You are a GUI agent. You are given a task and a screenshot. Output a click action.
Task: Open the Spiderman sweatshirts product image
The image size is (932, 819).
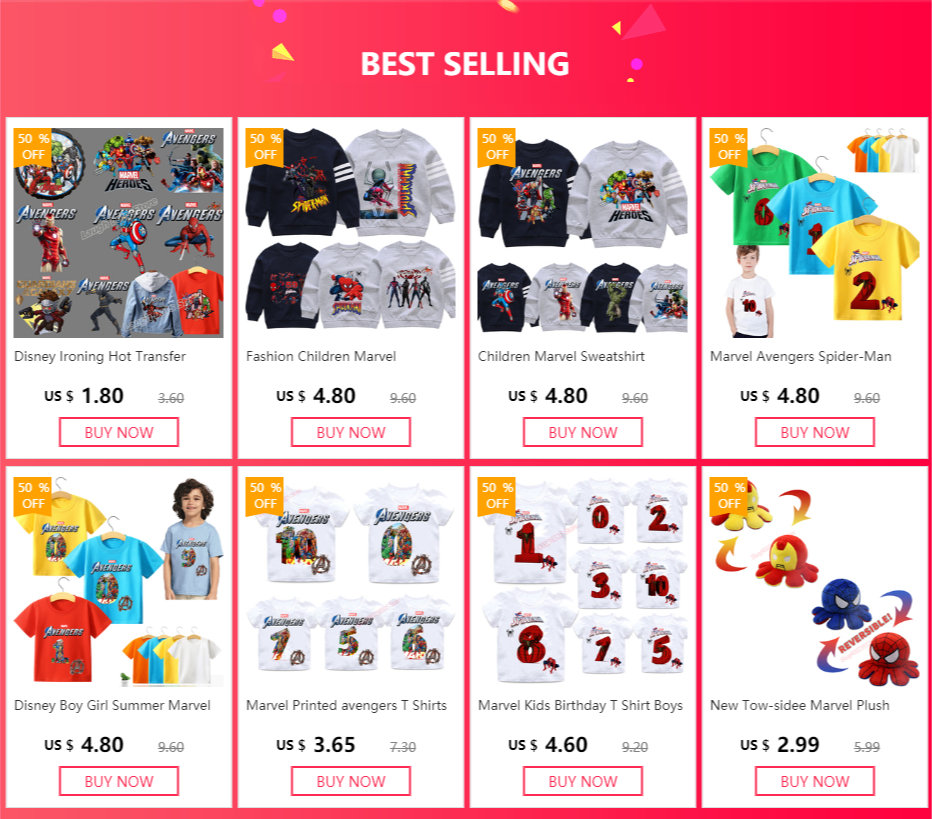[351, 232]
